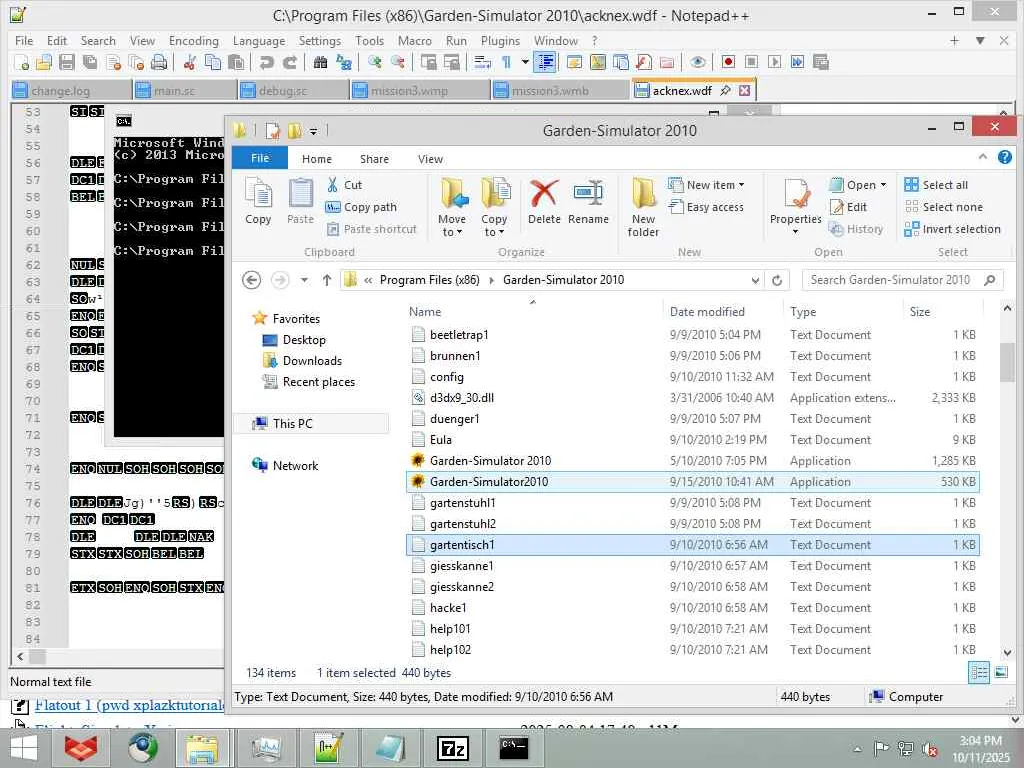
Task: Open File tab in Explorer ribbon
Action: click(x=260, y=158)
